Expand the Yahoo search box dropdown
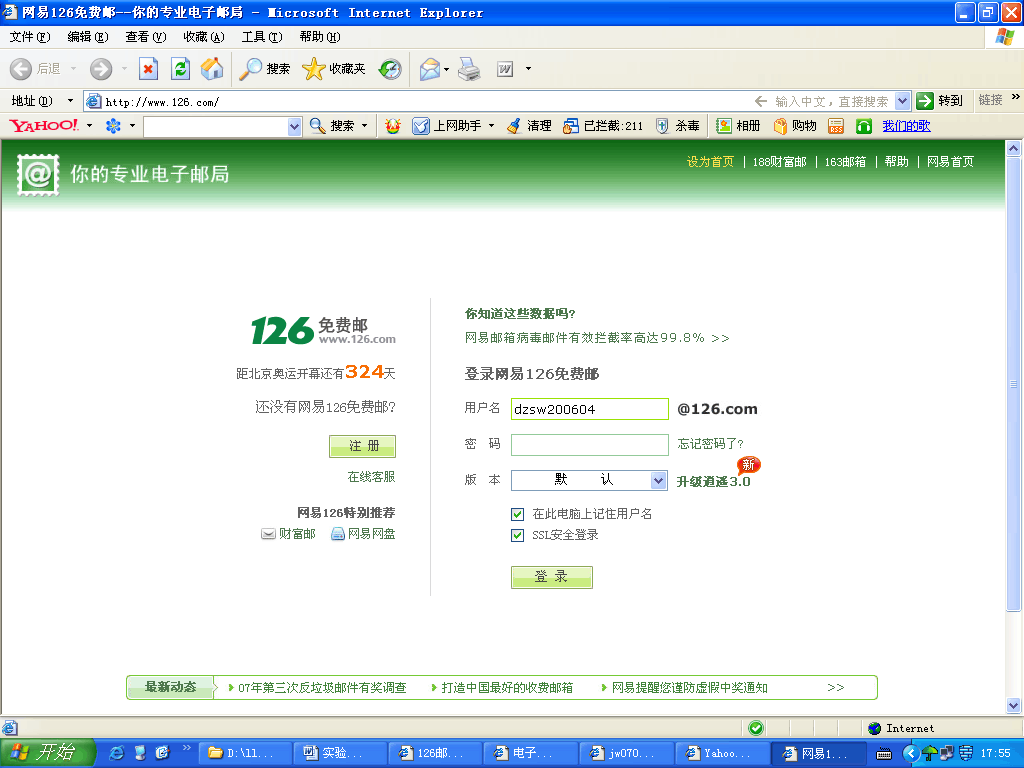Screen dimensions: 1024x768 (294, 126)
